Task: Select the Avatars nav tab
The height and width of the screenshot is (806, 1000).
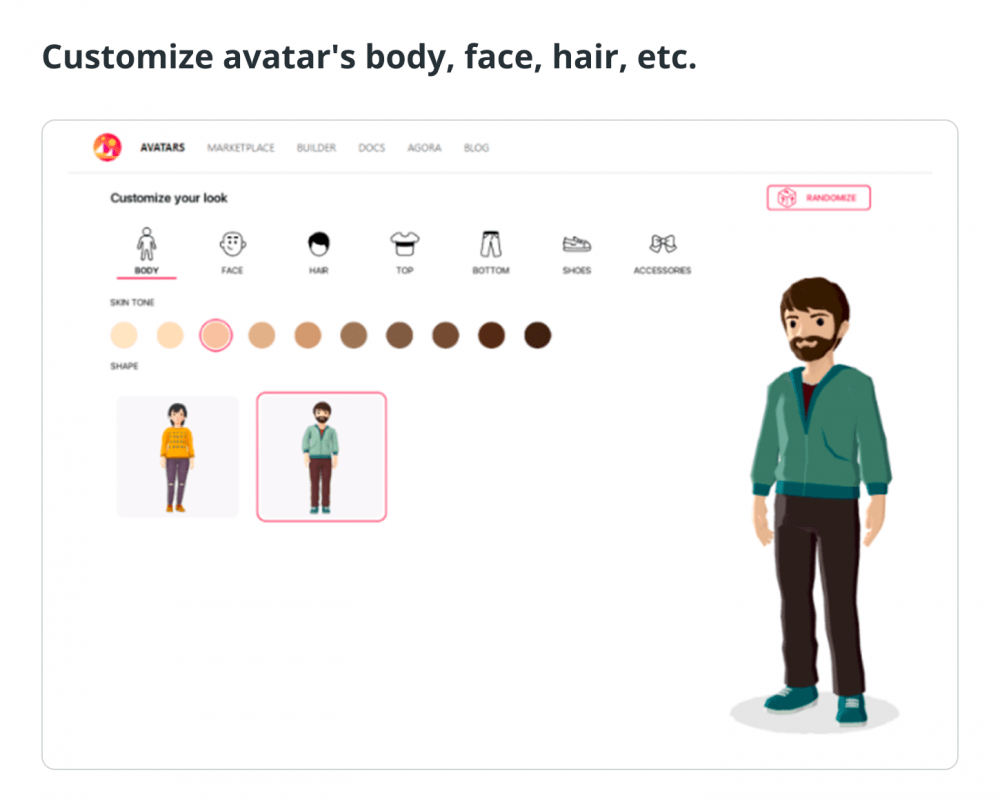Action: coord(162,148)
